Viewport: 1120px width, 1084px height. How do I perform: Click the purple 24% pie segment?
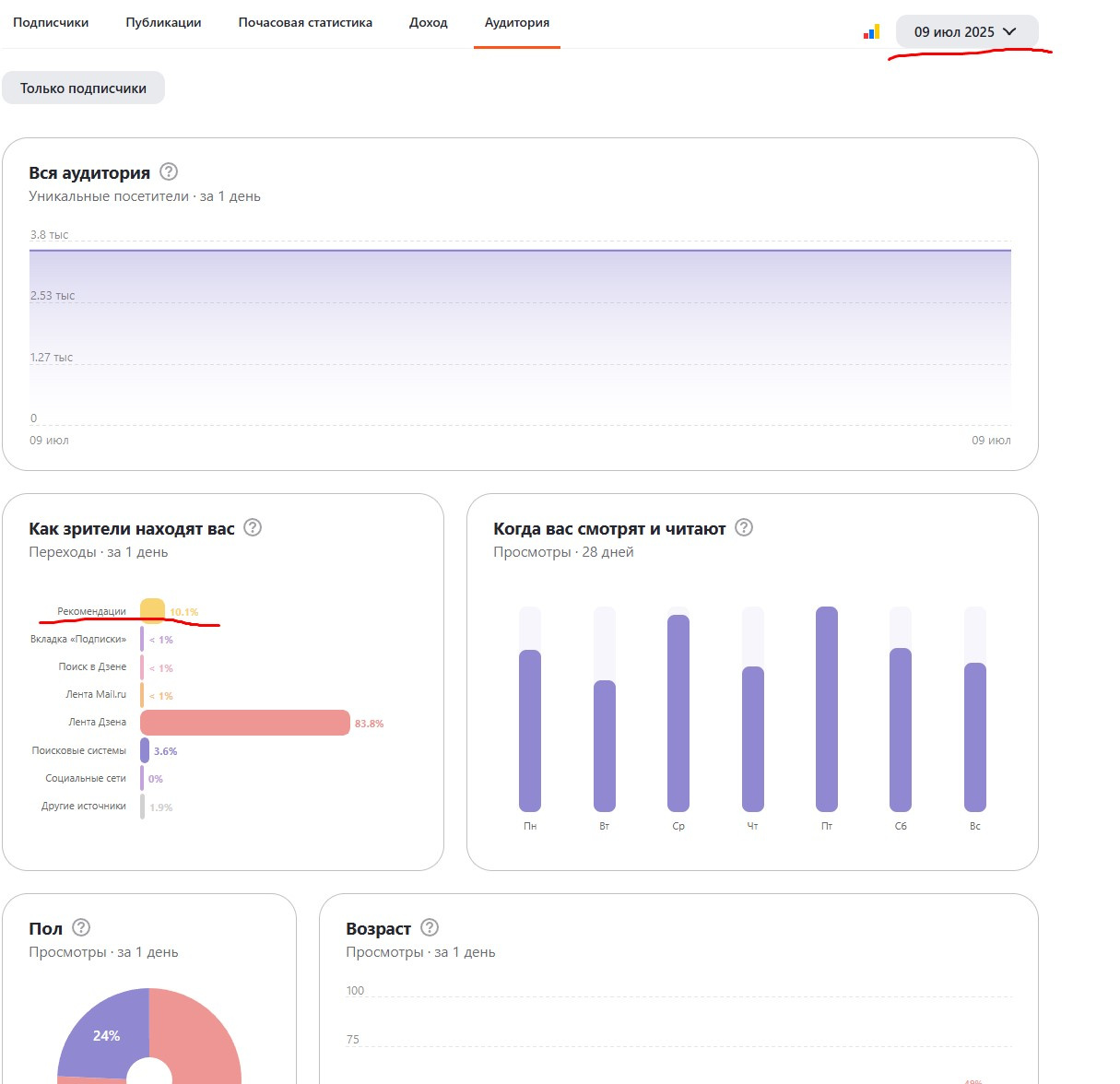(x=107, y=1035)
